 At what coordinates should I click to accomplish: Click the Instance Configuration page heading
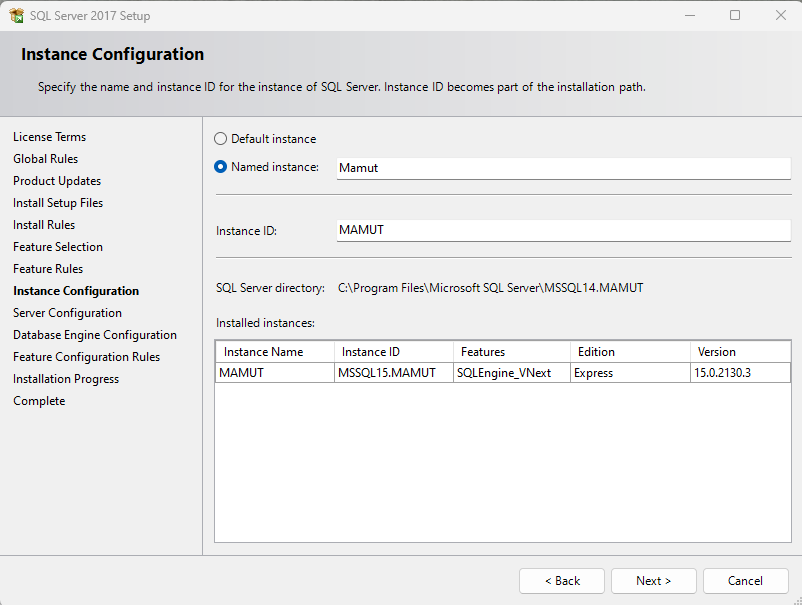click(x=113, y=54)
